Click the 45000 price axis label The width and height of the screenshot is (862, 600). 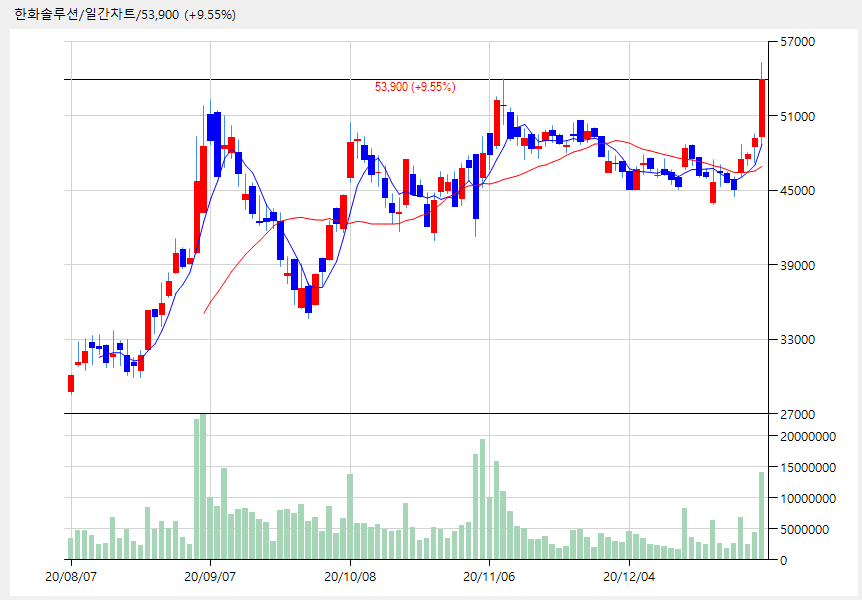(x=798, y=191)
